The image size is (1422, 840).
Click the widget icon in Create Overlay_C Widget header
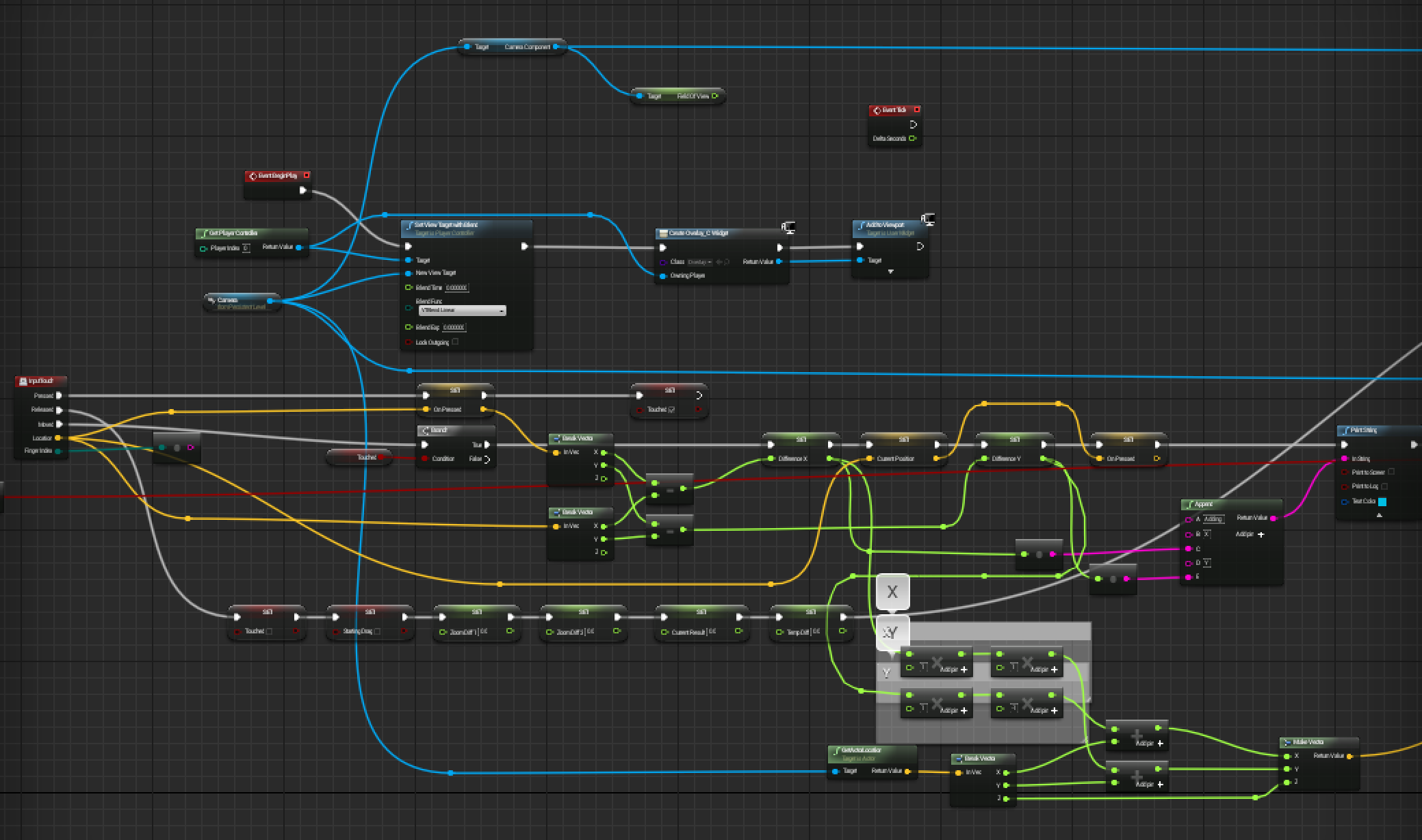(x=664, y=234)
